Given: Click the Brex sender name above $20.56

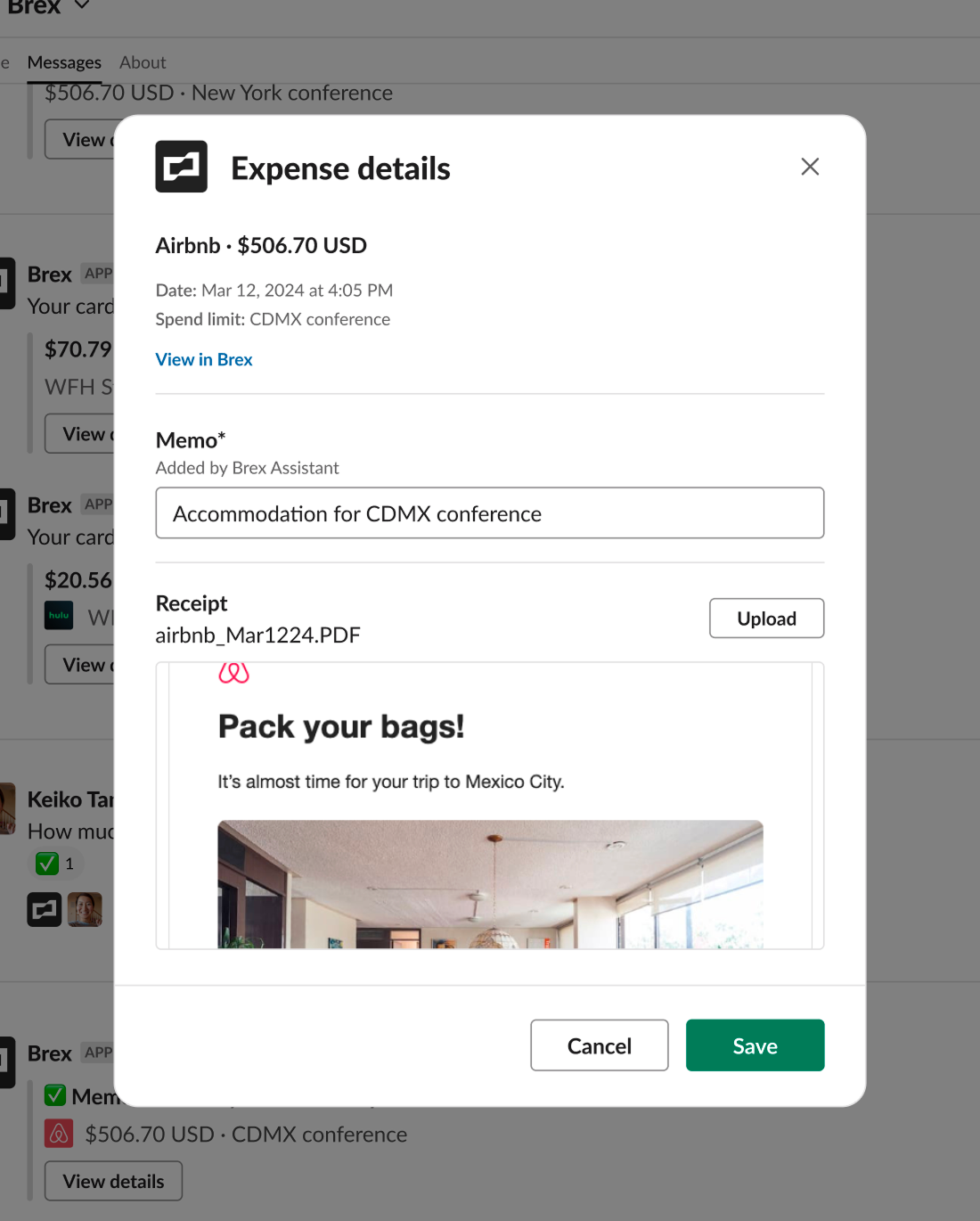Looking at the screenshot, I should [50, 505].
